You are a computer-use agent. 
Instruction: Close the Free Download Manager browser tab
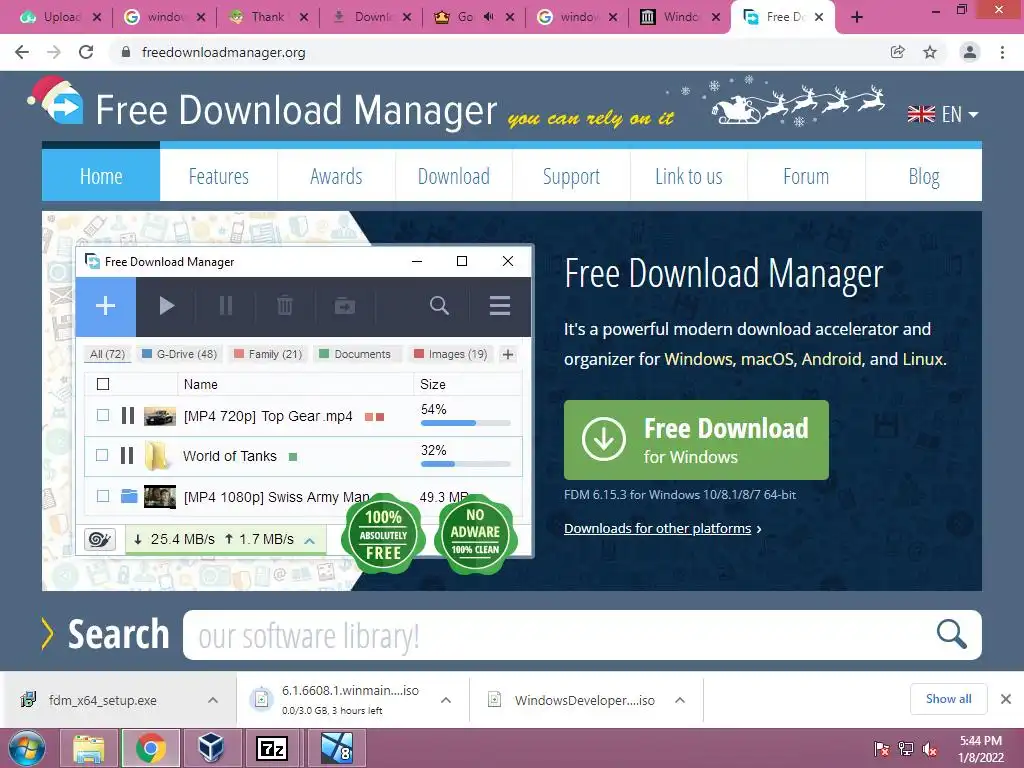tap(819, 17)
